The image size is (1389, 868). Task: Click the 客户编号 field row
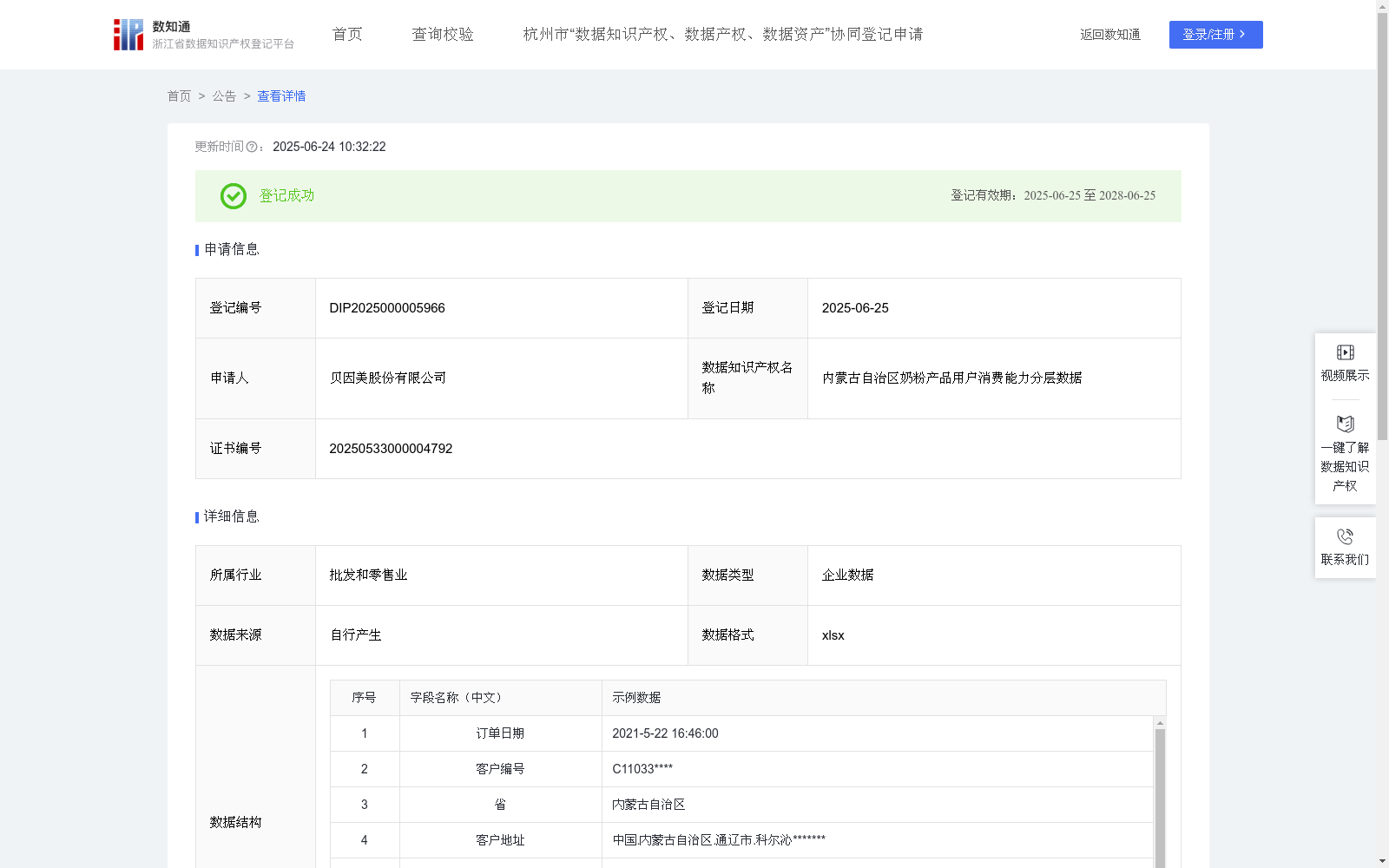pyautogui.click(x=741, y=769)
